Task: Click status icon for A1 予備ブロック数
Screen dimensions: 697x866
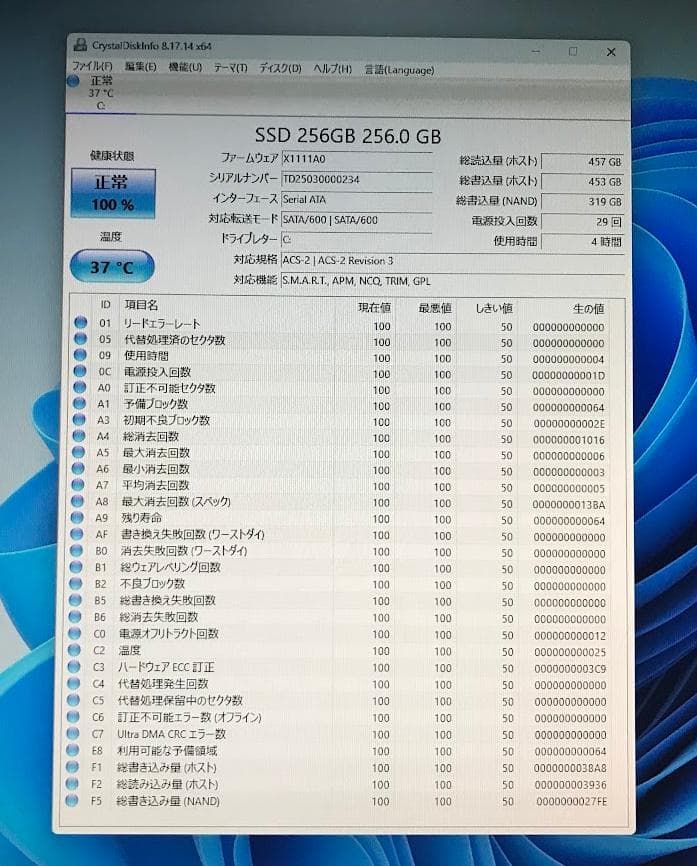Action: point(80,403)
